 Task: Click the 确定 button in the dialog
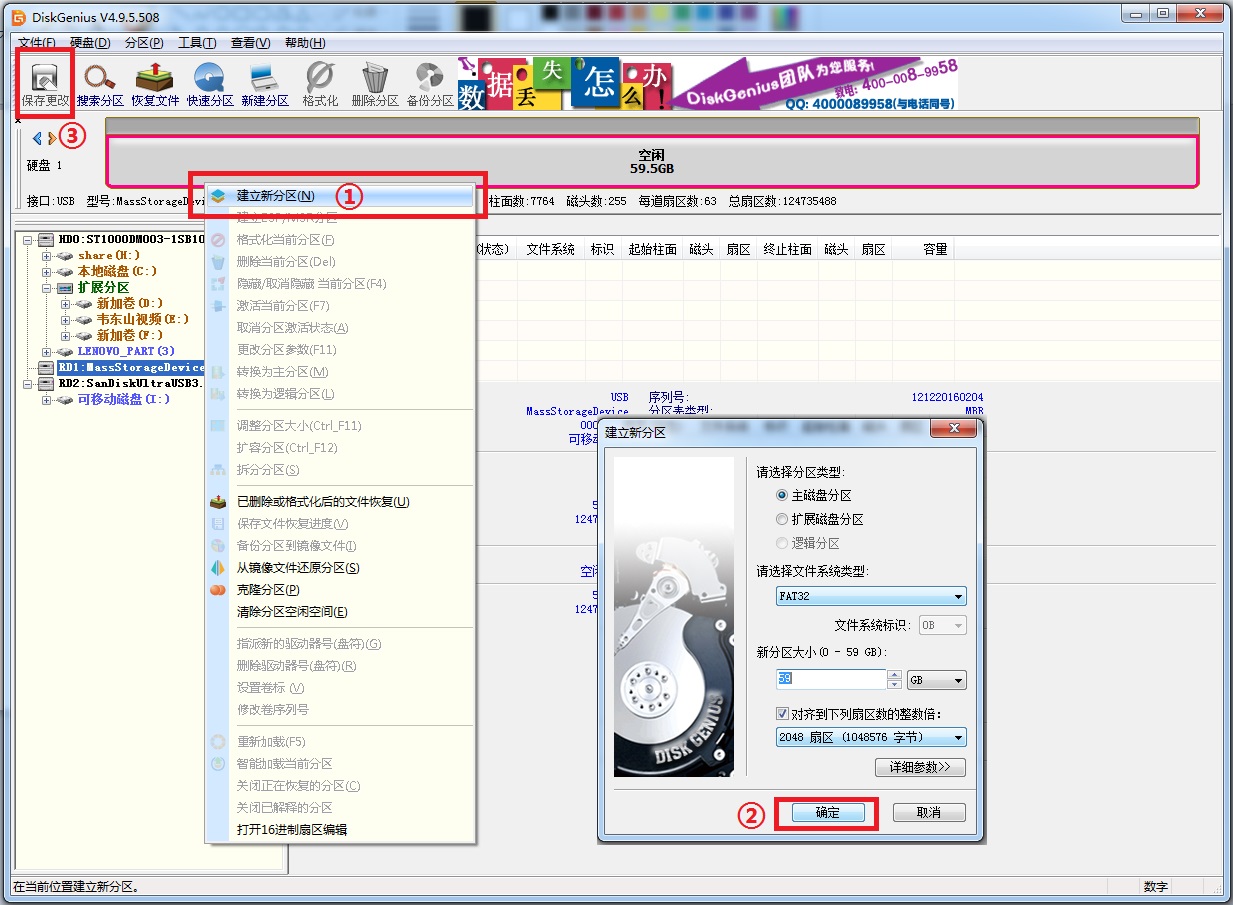(x=828, y=813)
